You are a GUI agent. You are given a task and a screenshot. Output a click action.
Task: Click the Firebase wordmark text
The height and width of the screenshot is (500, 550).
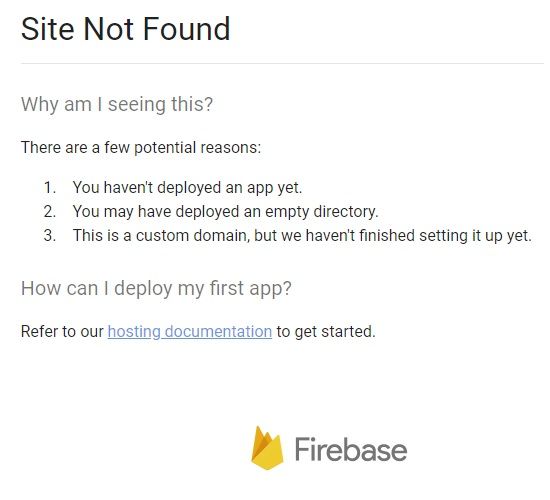pos(351,449)
